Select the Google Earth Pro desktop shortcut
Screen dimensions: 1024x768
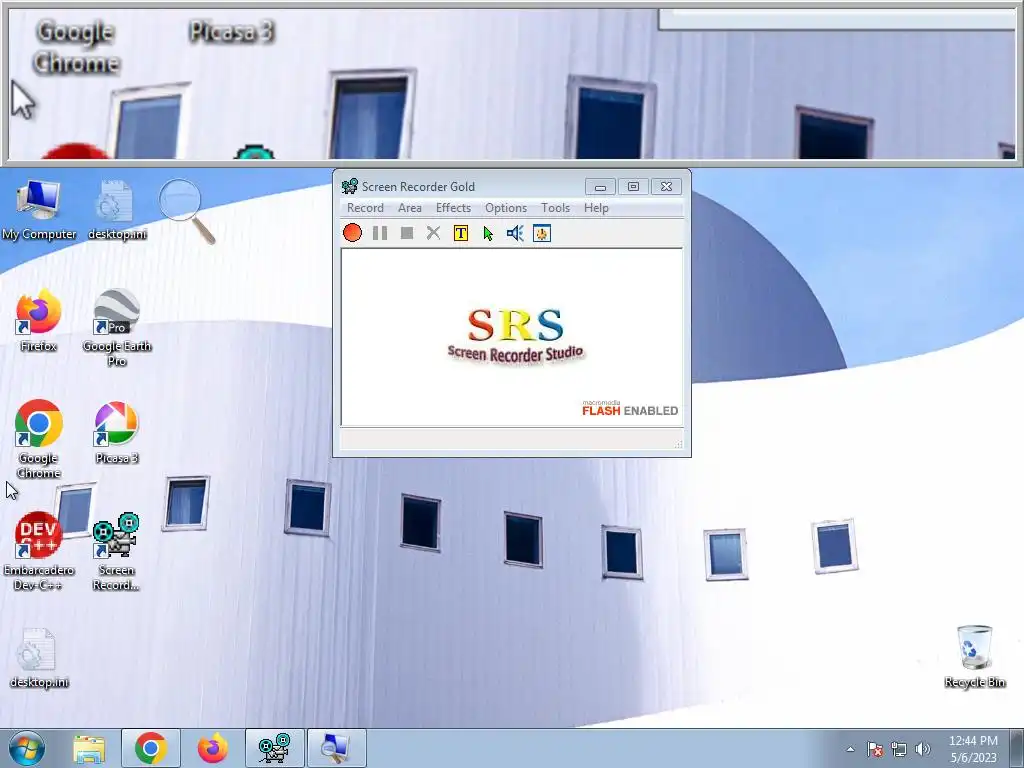[x=117, y=328]
